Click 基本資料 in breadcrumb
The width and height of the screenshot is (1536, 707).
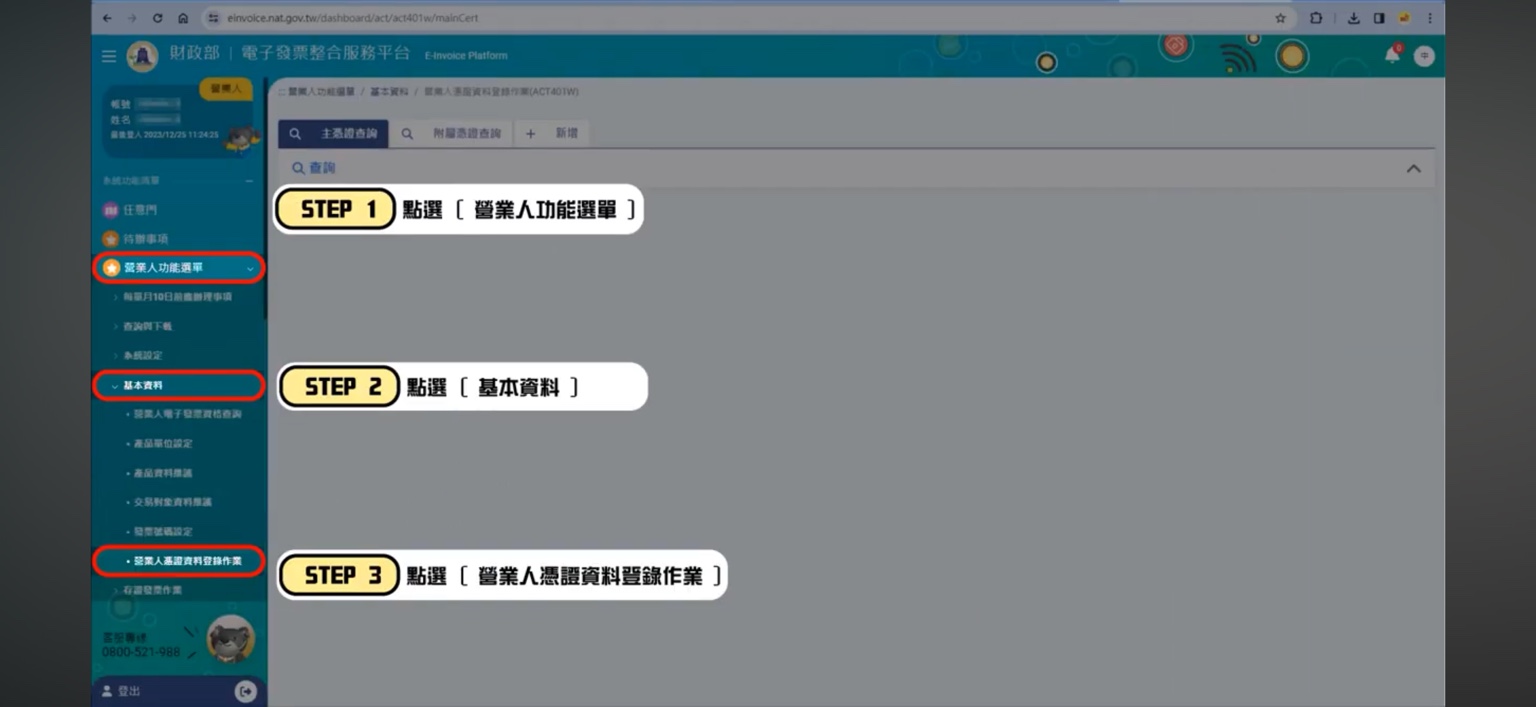click(389, 92)
